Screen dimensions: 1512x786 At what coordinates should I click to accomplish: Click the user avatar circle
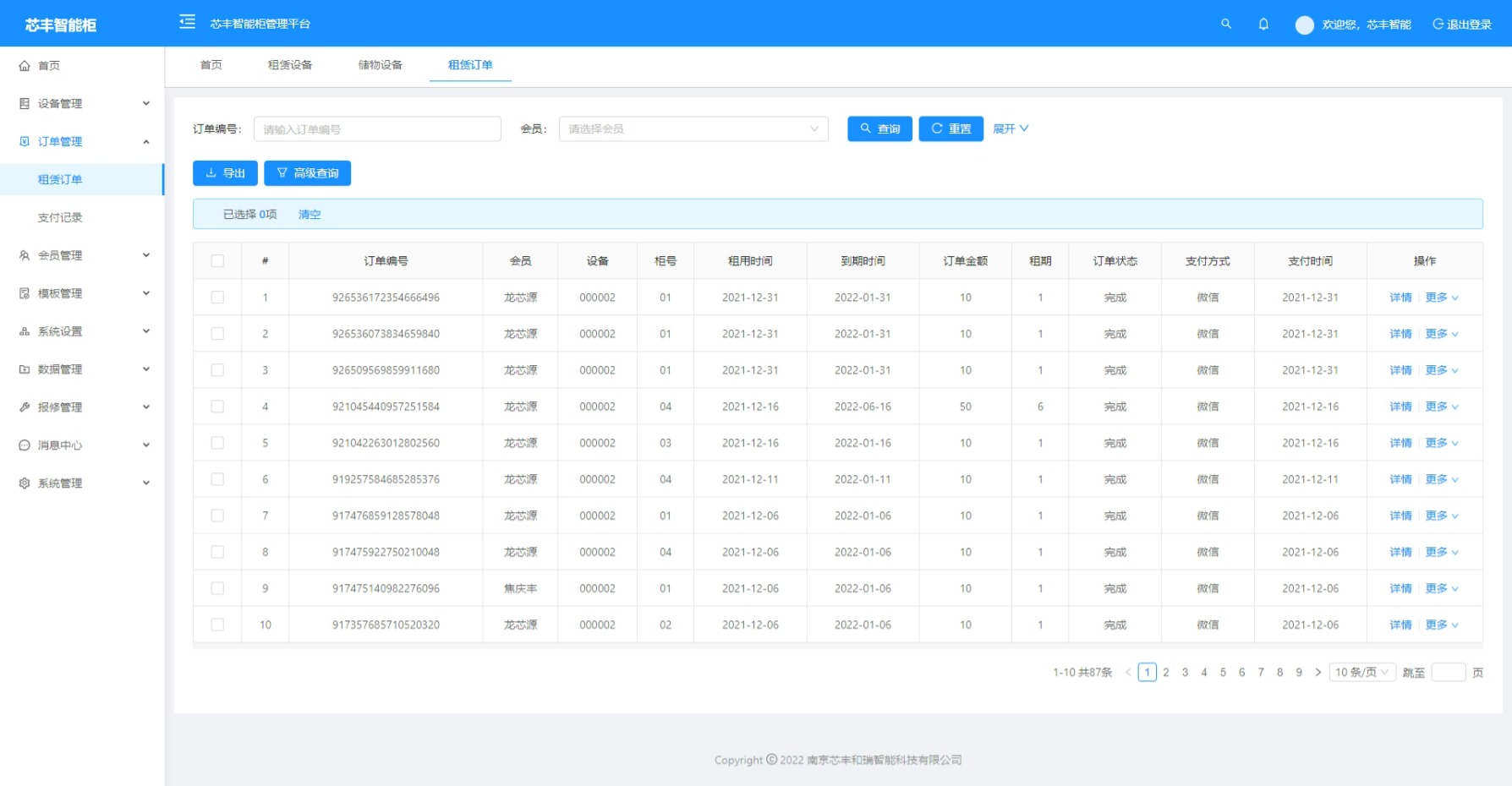[x=1305, y=25]
